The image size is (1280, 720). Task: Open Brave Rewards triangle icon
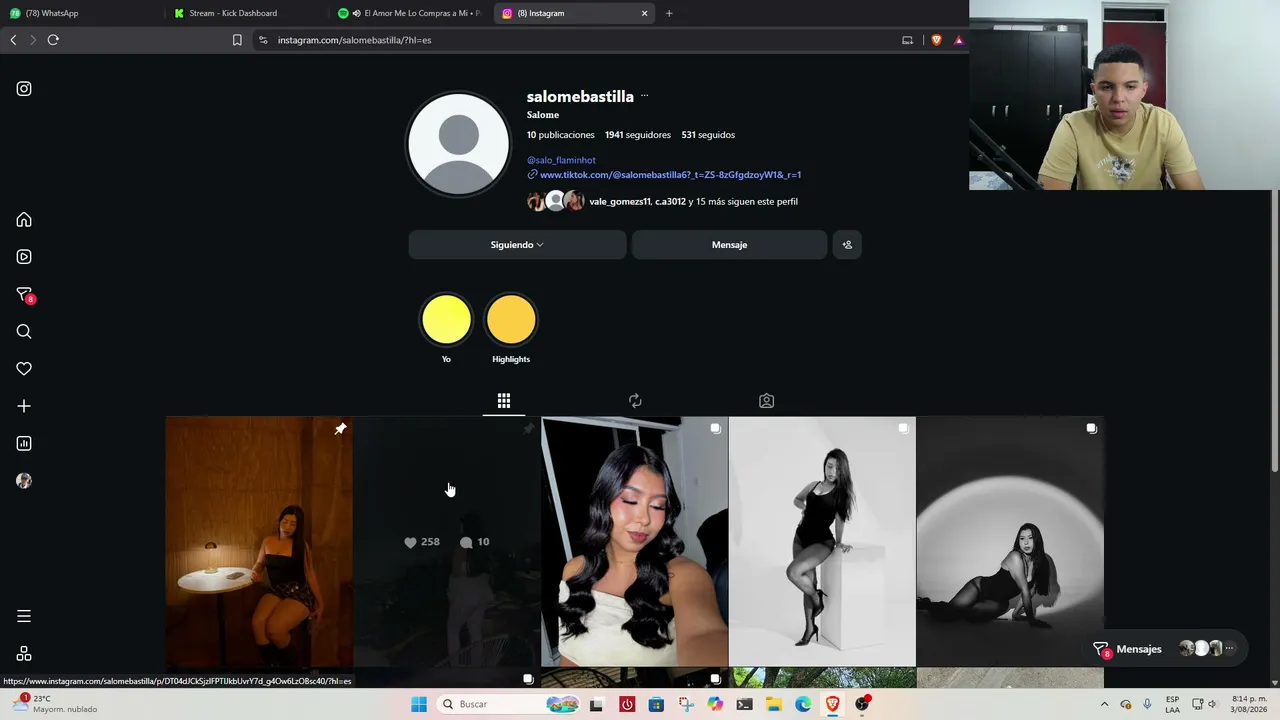pos(958,40)
